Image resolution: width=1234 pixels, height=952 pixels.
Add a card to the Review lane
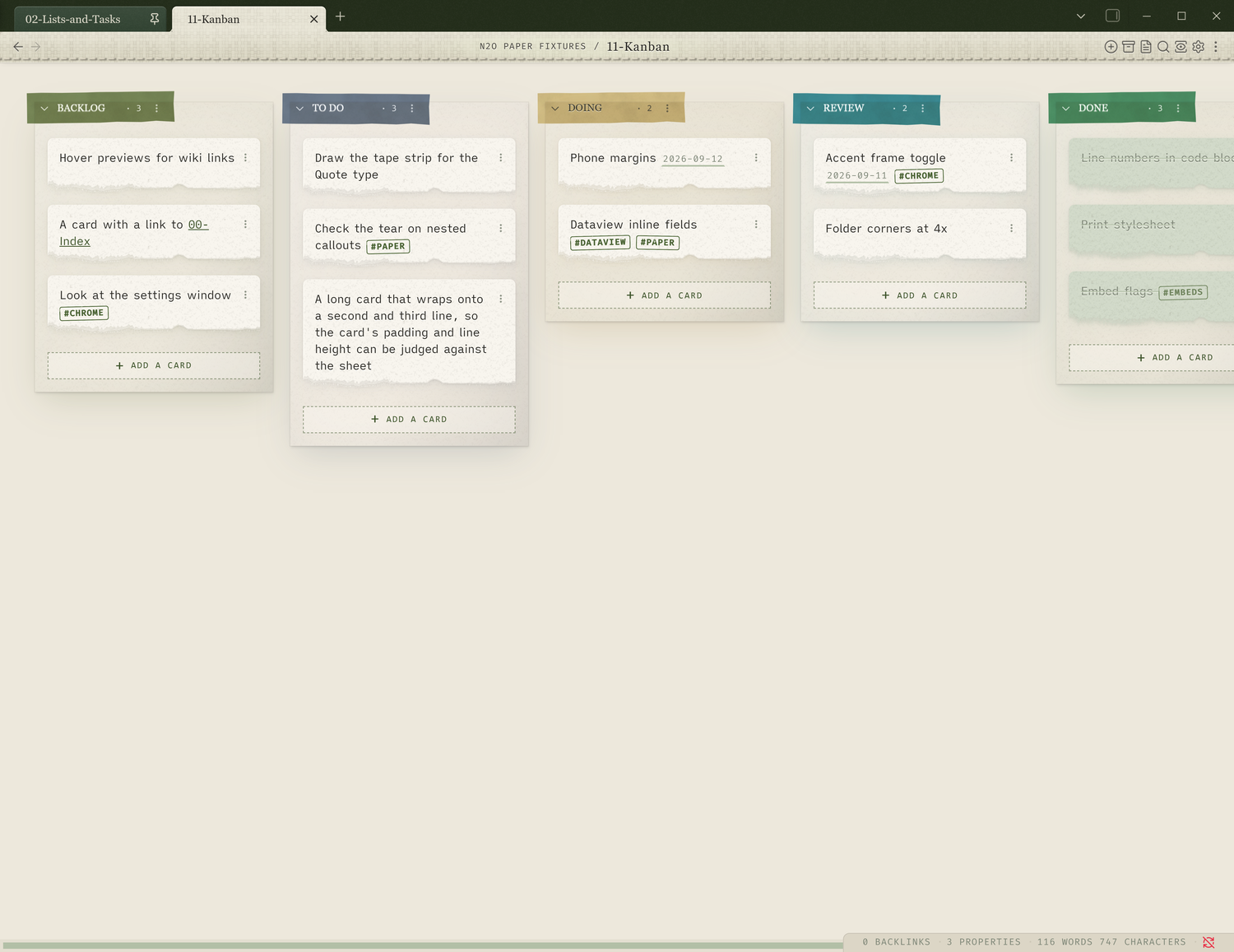tap(920, 295)
